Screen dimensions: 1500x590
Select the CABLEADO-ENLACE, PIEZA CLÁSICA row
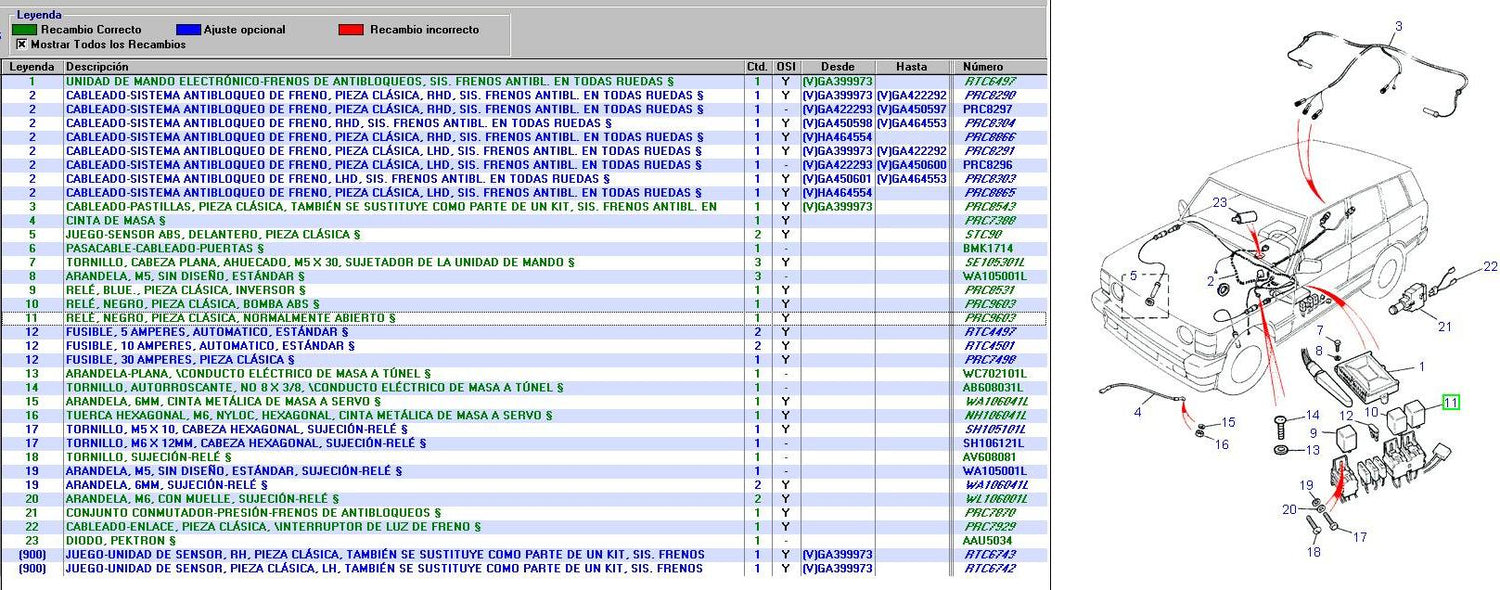(523, 526)
